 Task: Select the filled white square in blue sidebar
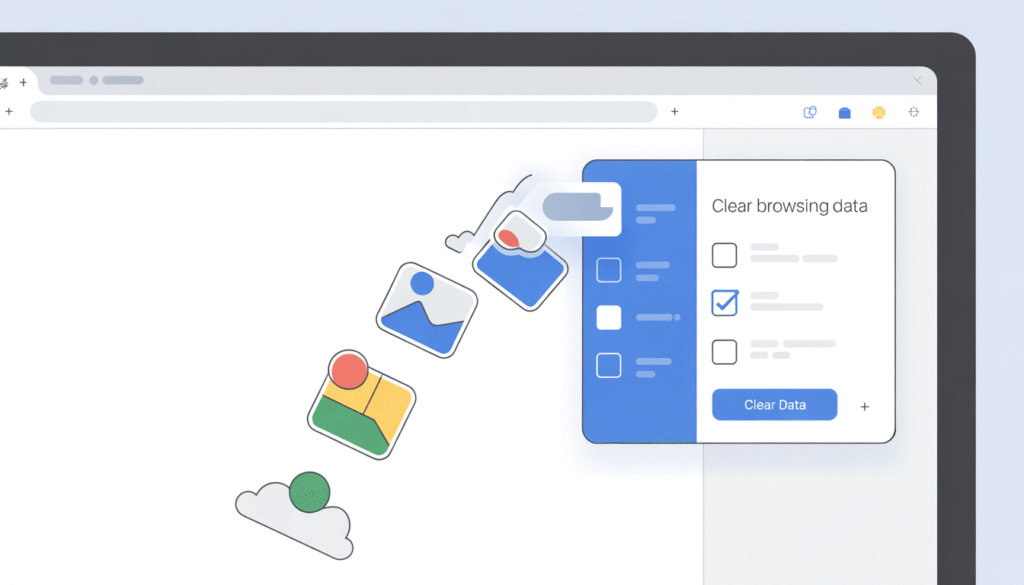[x=608, y=318]
